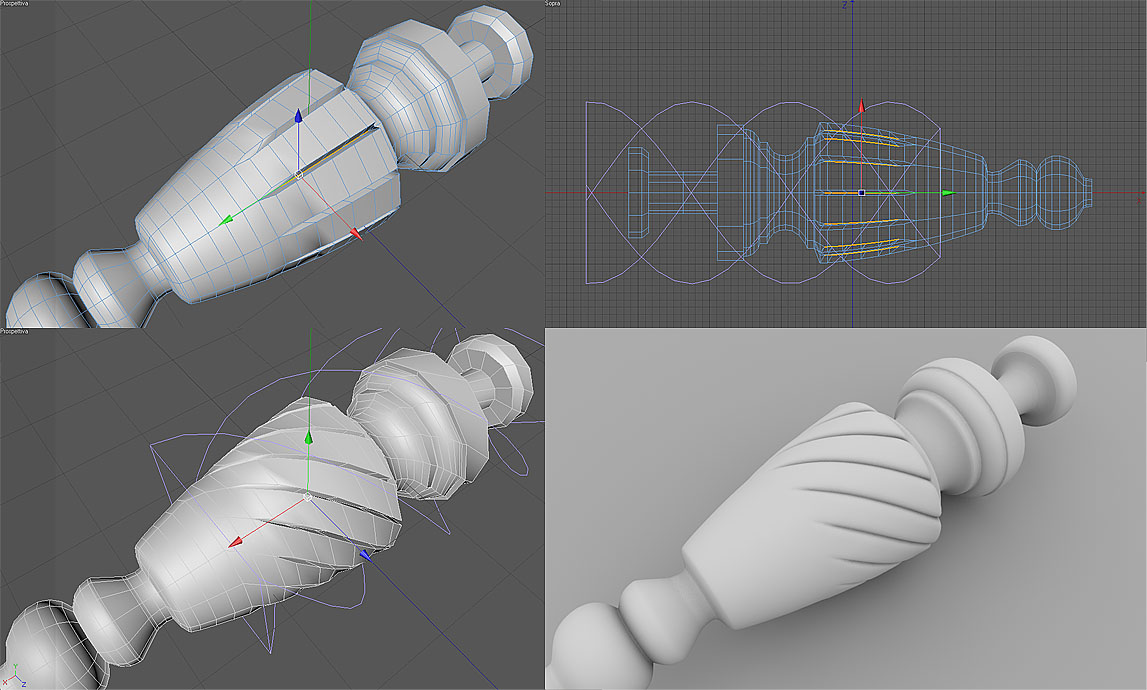Click the green axis arrow in Sopra view

pyautogui.click(x=949, y=192)
